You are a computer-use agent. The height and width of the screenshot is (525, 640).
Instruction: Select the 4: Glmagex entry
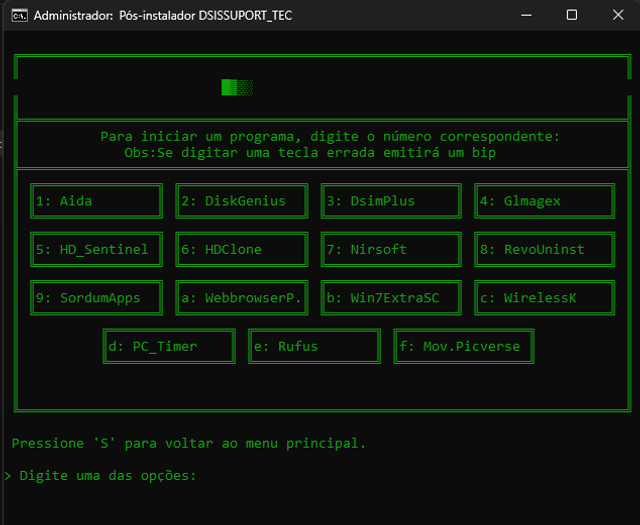[544, 201]
